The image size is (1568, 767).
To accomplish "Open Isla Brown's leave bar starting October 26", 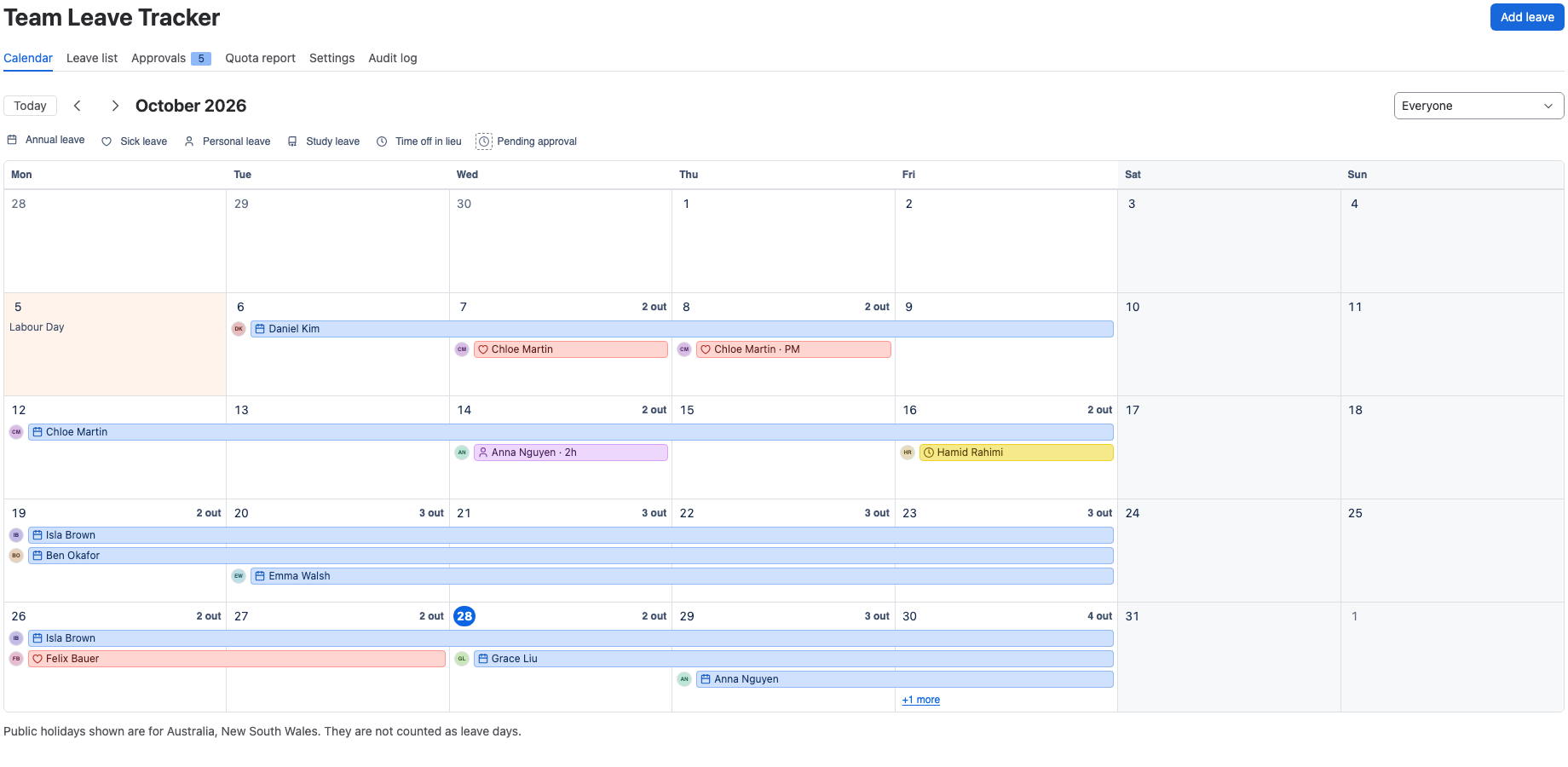I will pyautogui.click(x=571, y=638).
